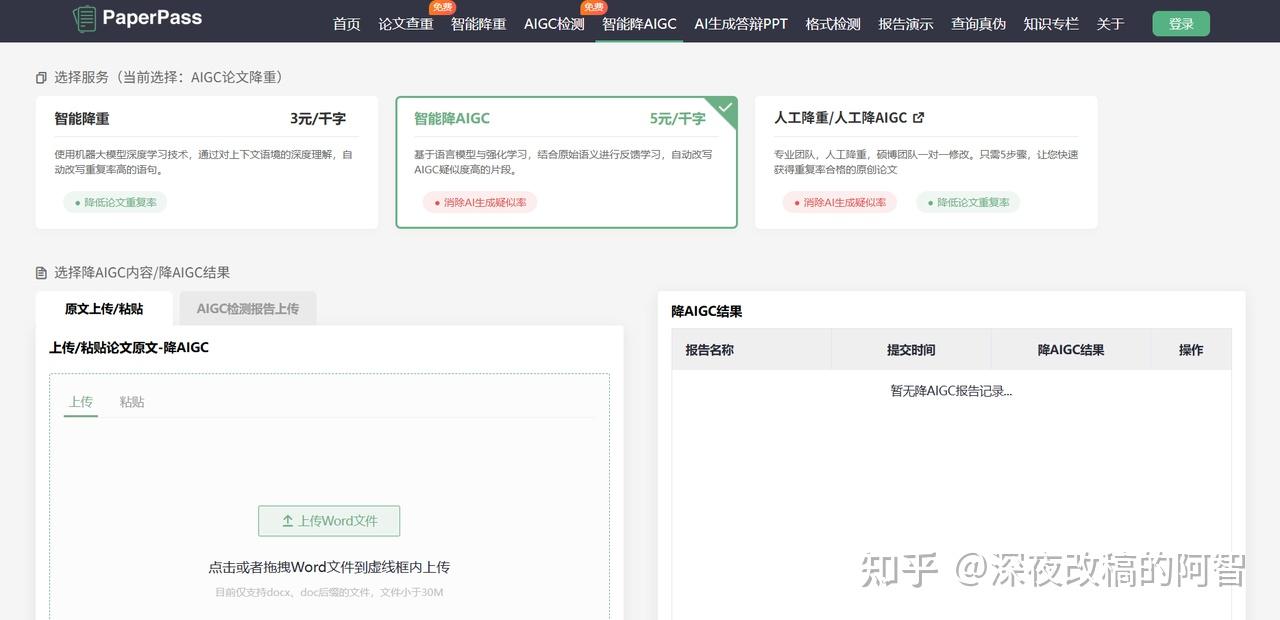
Task: Select 智能降AIGC in the top navigation
Action: pyautogui.click(x=639, y=24)
